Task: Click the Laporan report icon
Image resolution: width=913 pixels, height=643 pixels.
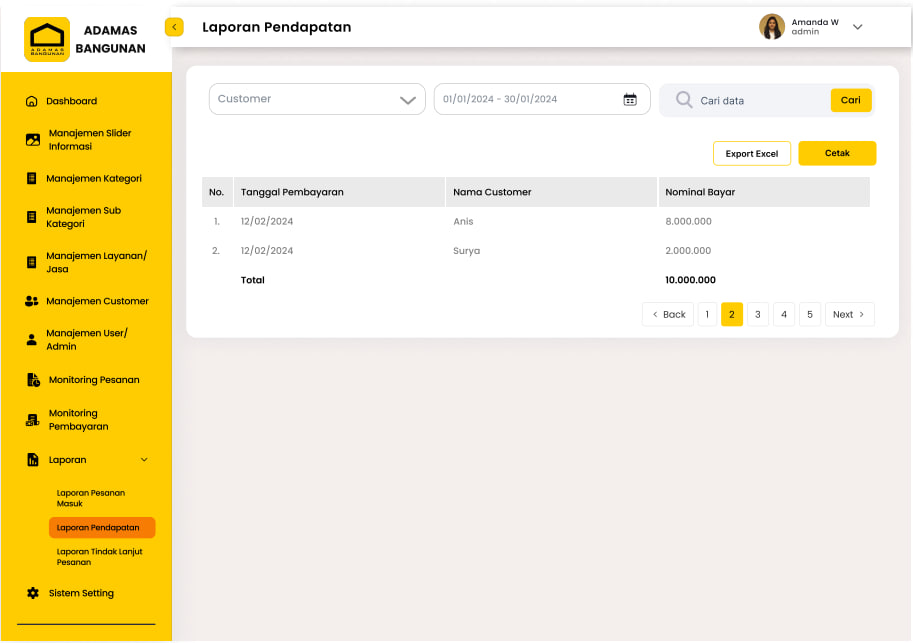Action: click(x=33, y=460)
